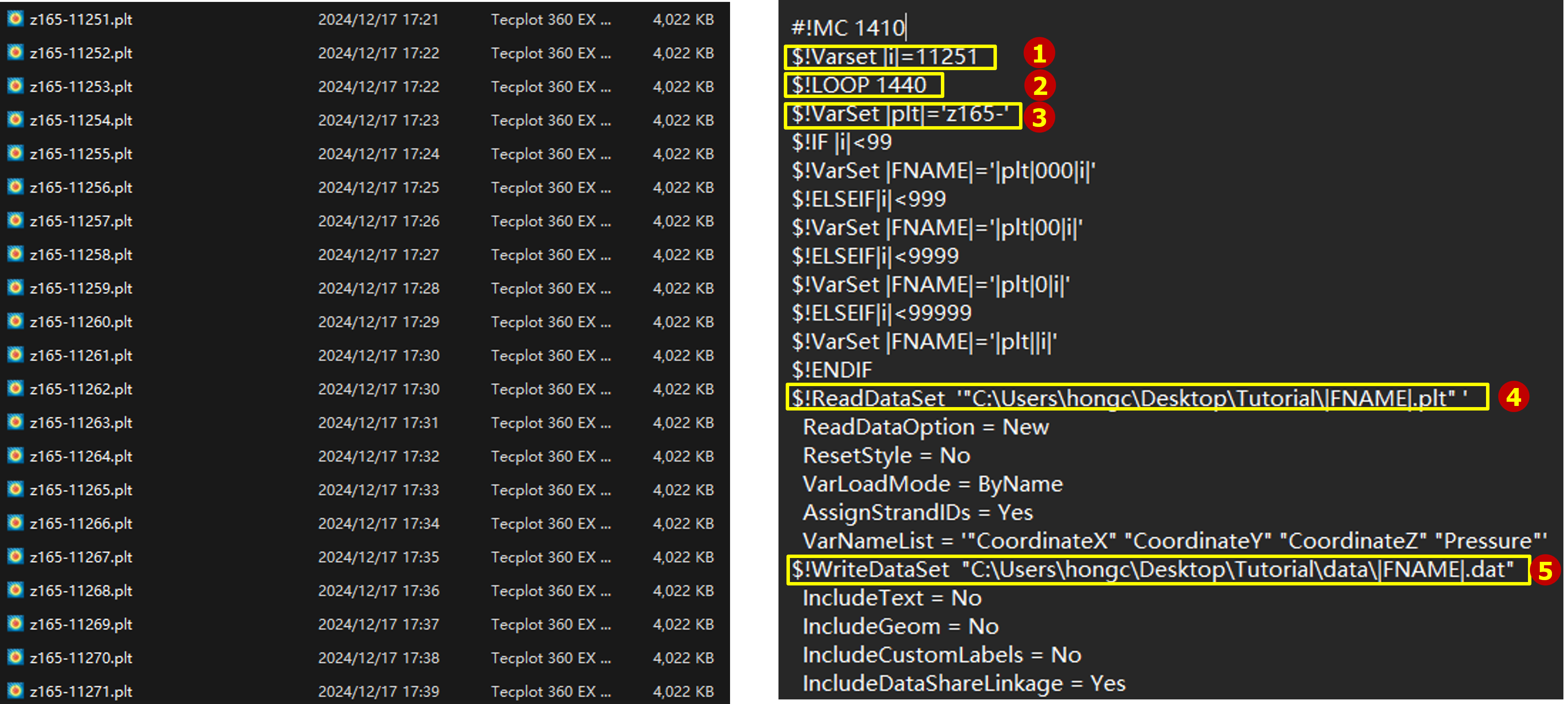Viewport: 1568px width, 704px height.
Task: Click the red number 1 marker
Action: (x=1039, y=53)
